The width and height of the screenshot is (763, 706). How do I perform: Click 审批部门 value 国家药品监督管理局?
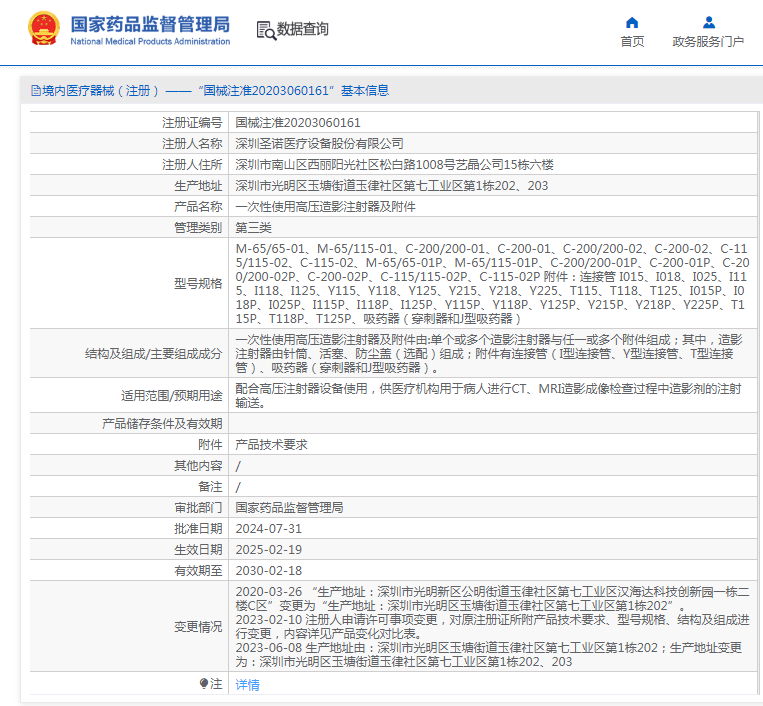point(290,507)
